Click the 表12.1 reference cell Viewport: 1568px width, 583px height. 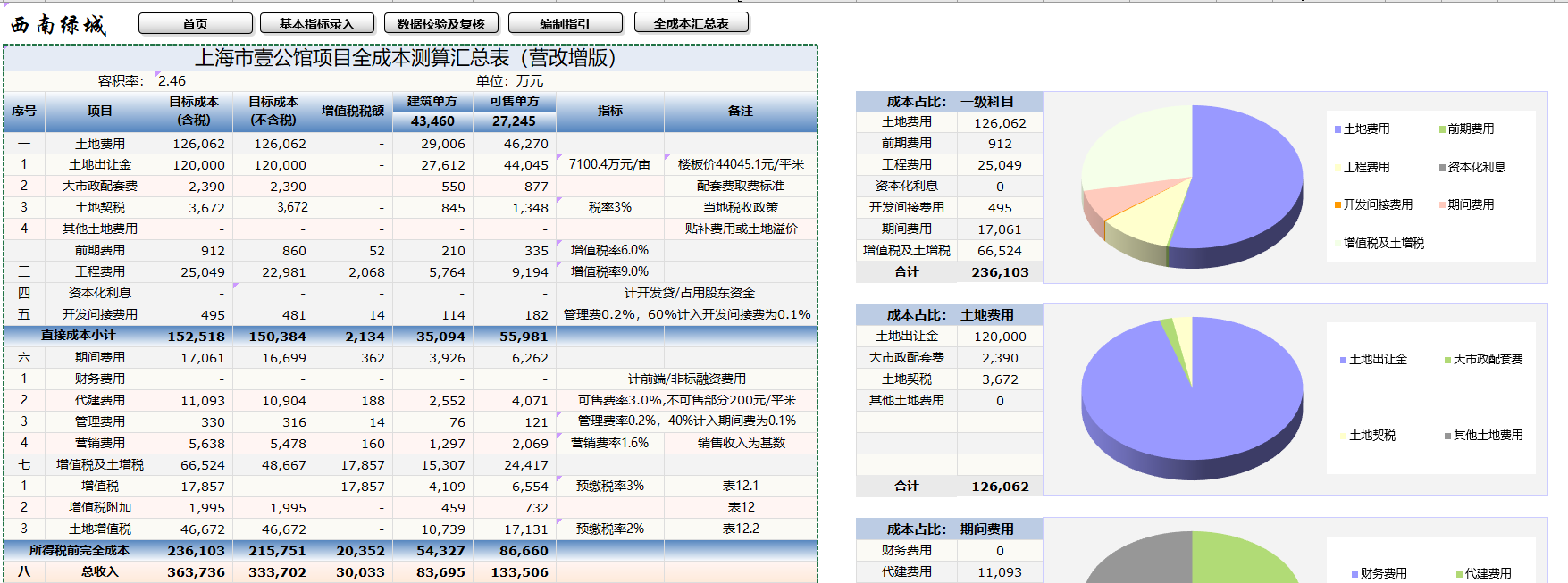[741, 487]
